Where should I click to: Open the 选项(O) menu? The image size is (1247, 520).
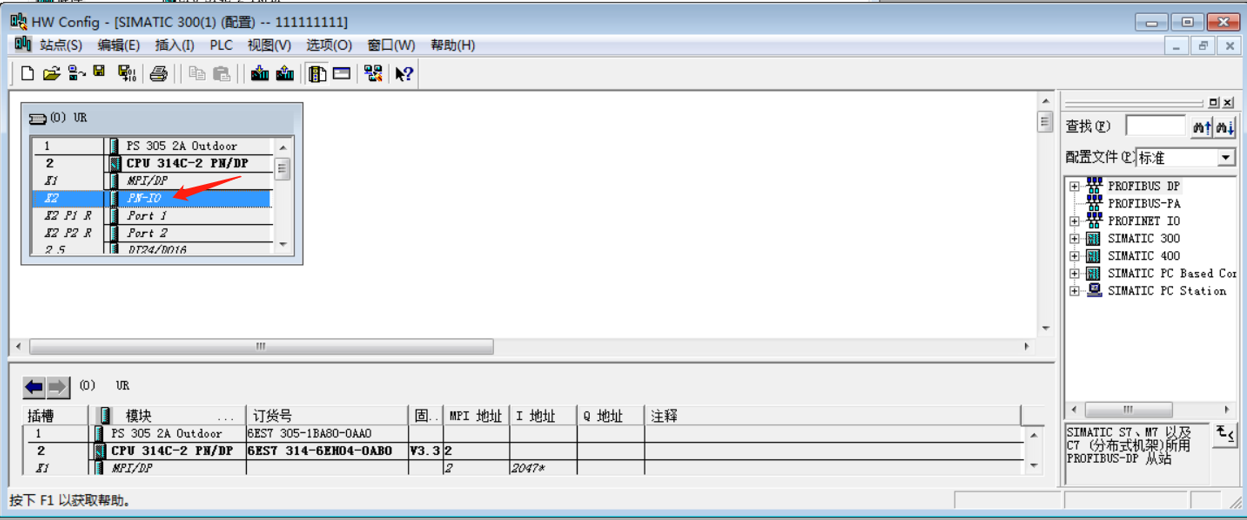329,45
